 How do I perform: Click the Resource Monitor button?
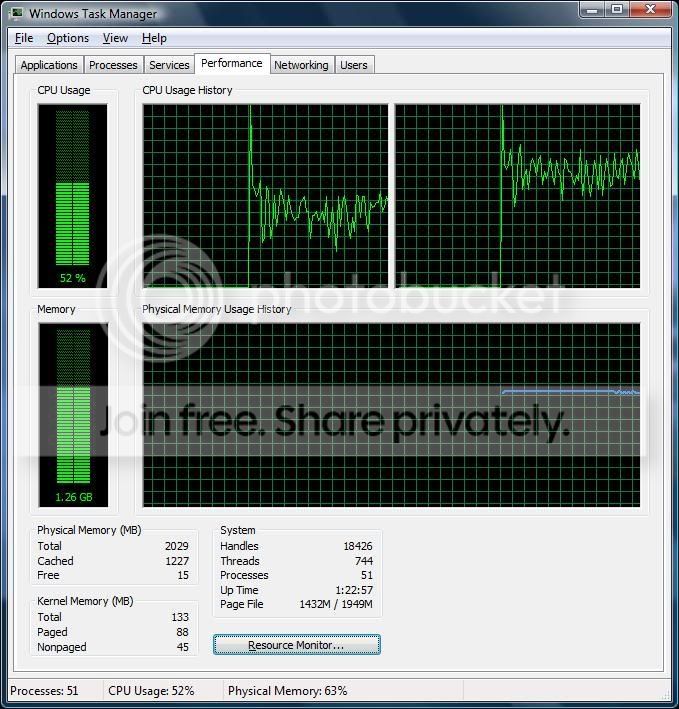(297, 644)
